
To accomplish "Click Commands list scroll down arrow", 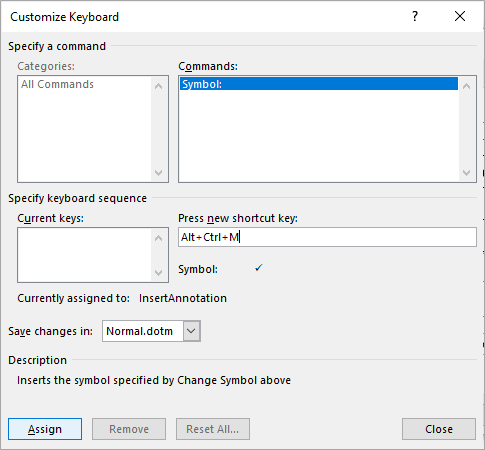I will tap(467, 173).
